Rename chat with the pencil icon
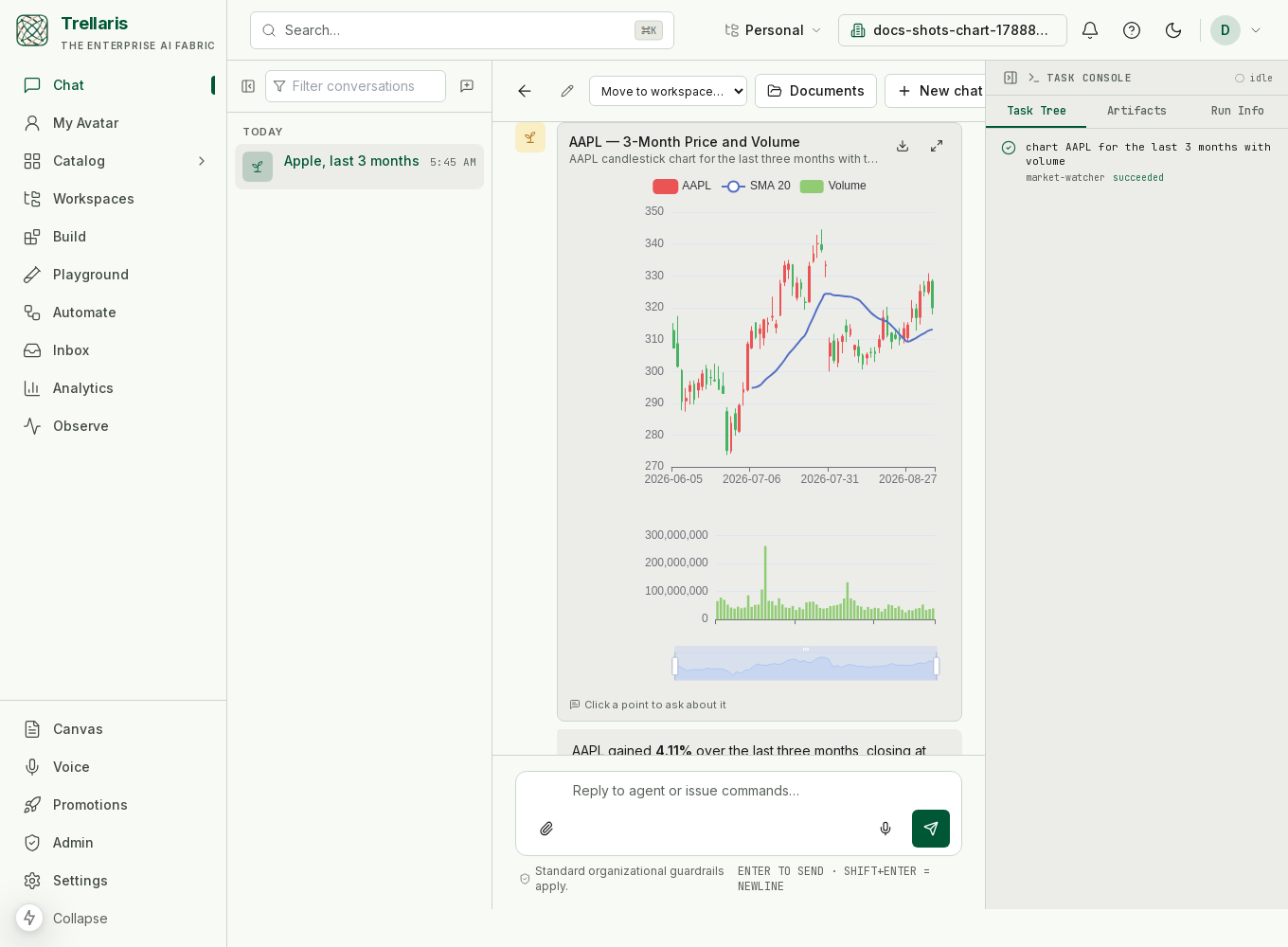Viewport: 1288px width, 947px height. click(567, 91)
